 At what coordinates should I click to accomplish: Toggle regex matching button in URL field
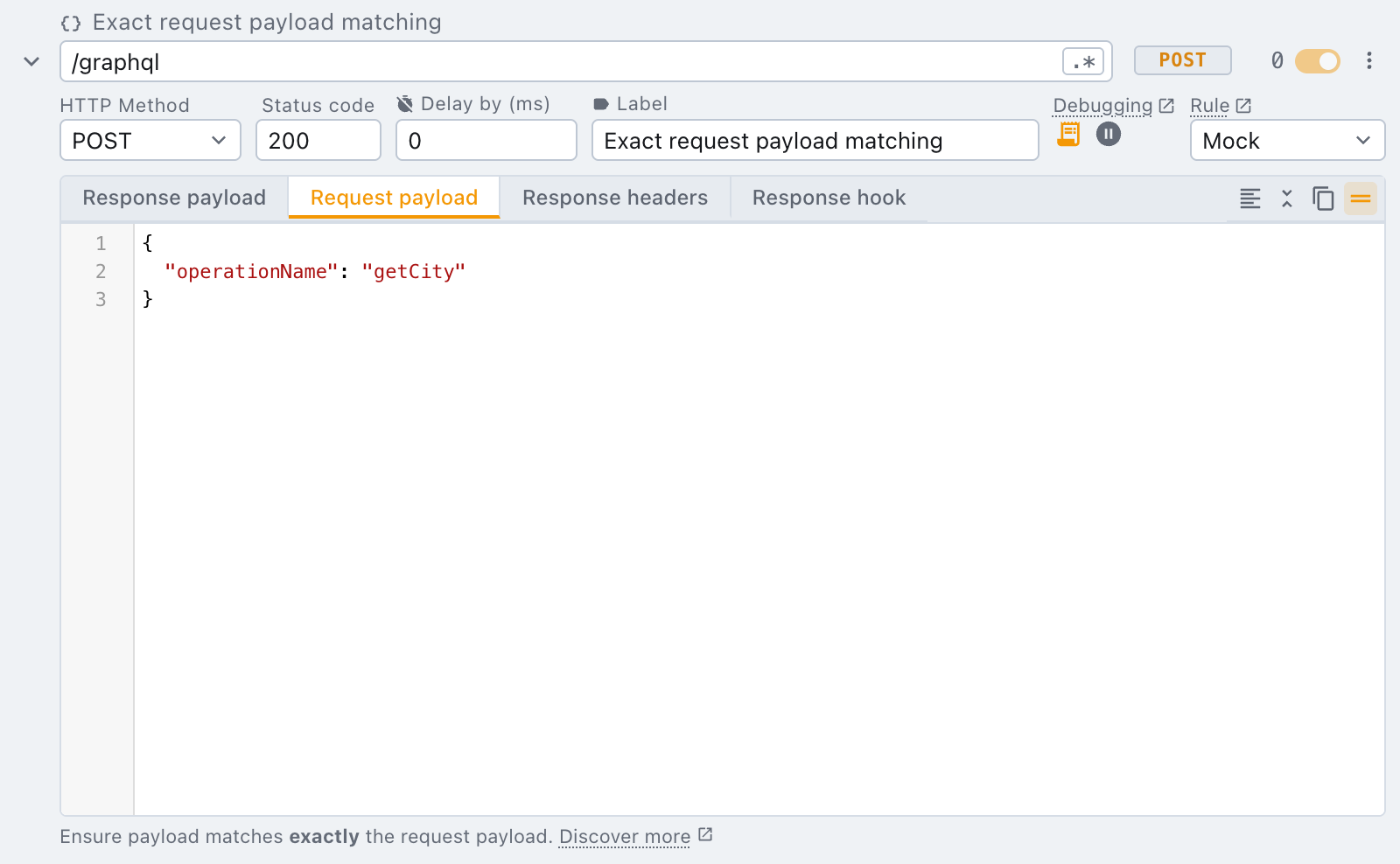[x=1083, y=62]
